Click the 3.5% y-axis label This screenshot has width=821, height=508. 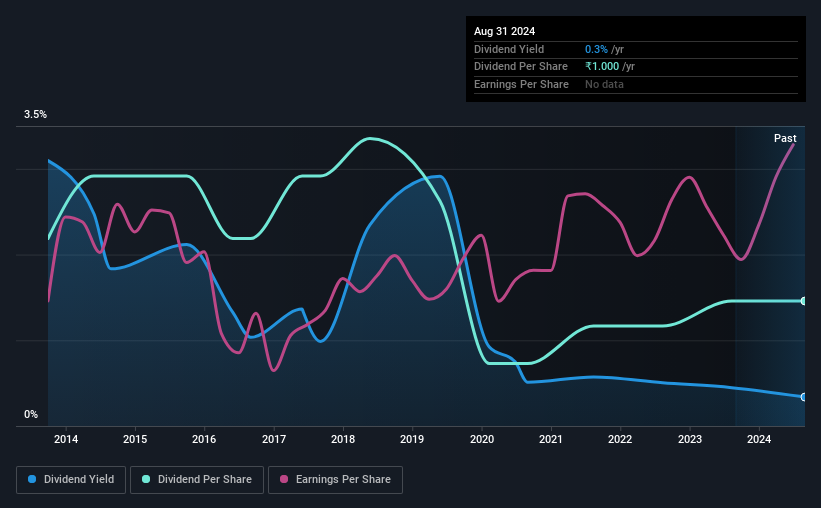pos(35,114)
